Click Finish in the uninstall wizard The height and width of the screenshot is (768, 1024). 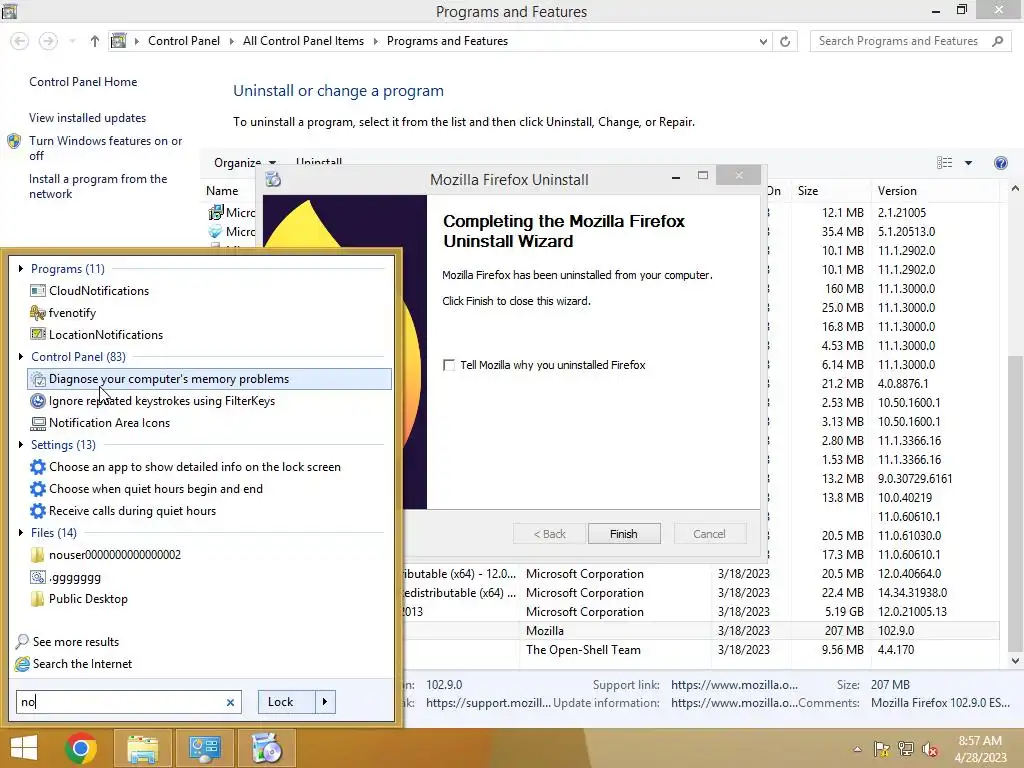[x=624, y=534]
